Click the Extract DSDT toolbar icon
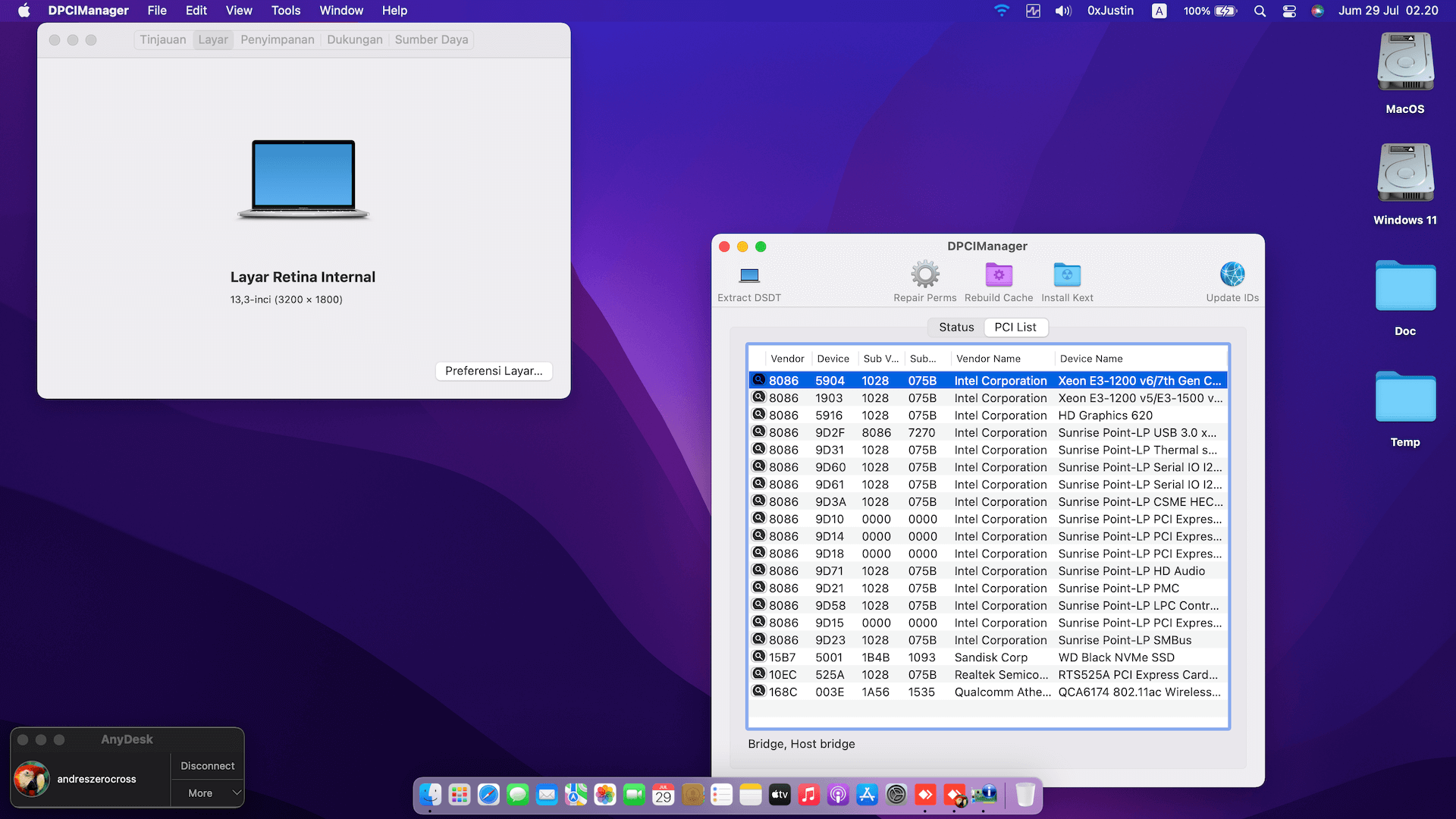The image size is (1456, 819). click(x=749, y=275)
